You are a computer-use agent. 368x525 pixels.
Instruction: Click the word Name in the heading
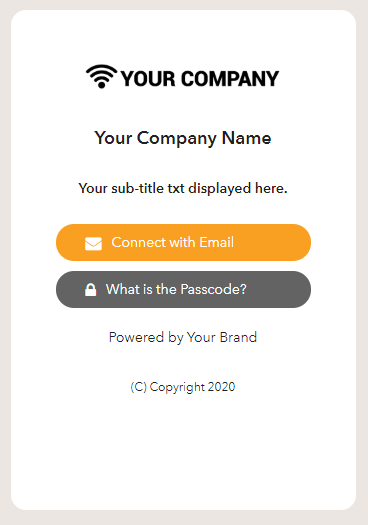point(246,138)
